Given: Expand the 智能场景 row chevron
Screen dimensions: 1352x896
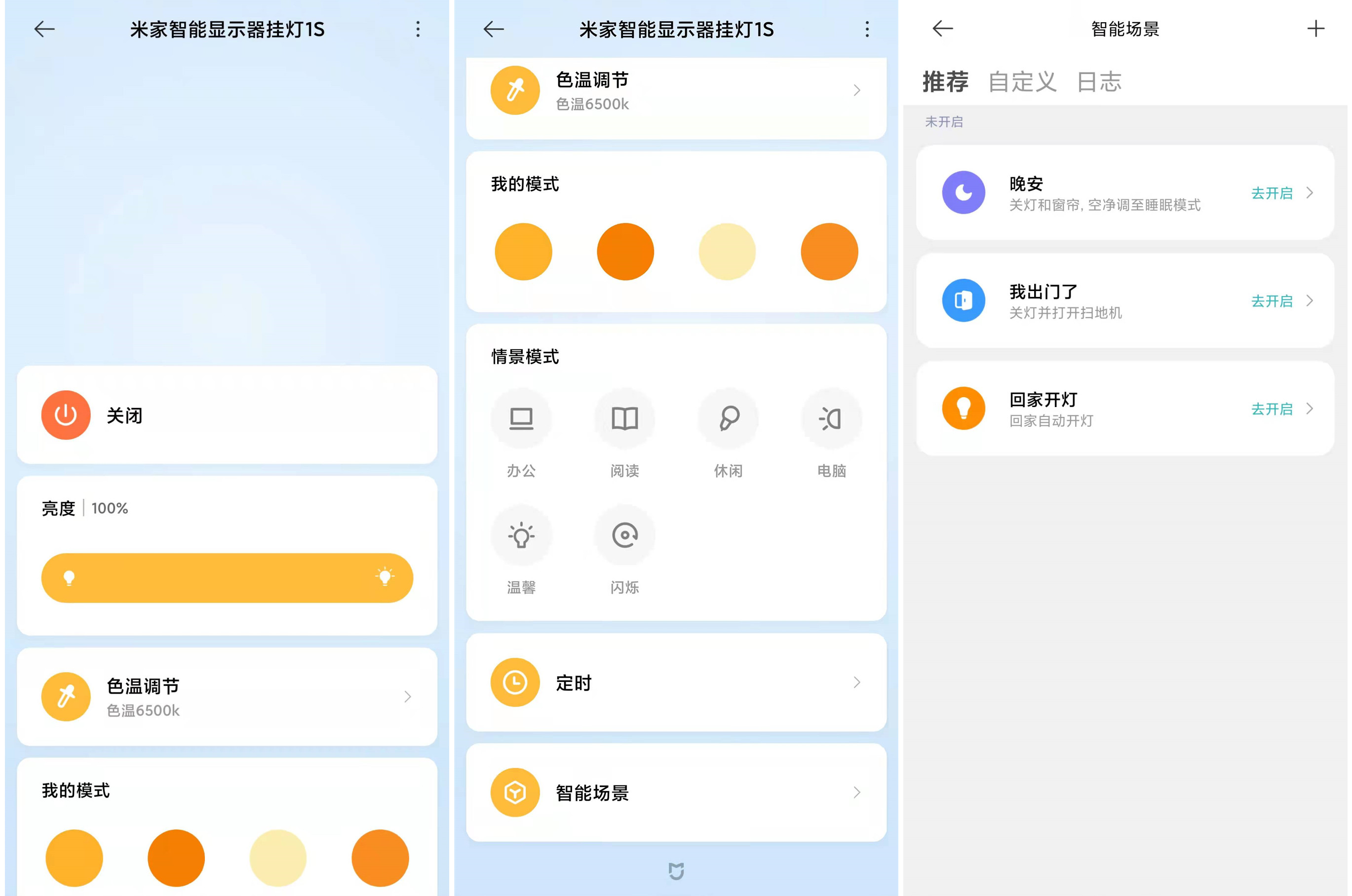Looking at the screenshot, I should point(857,792).
